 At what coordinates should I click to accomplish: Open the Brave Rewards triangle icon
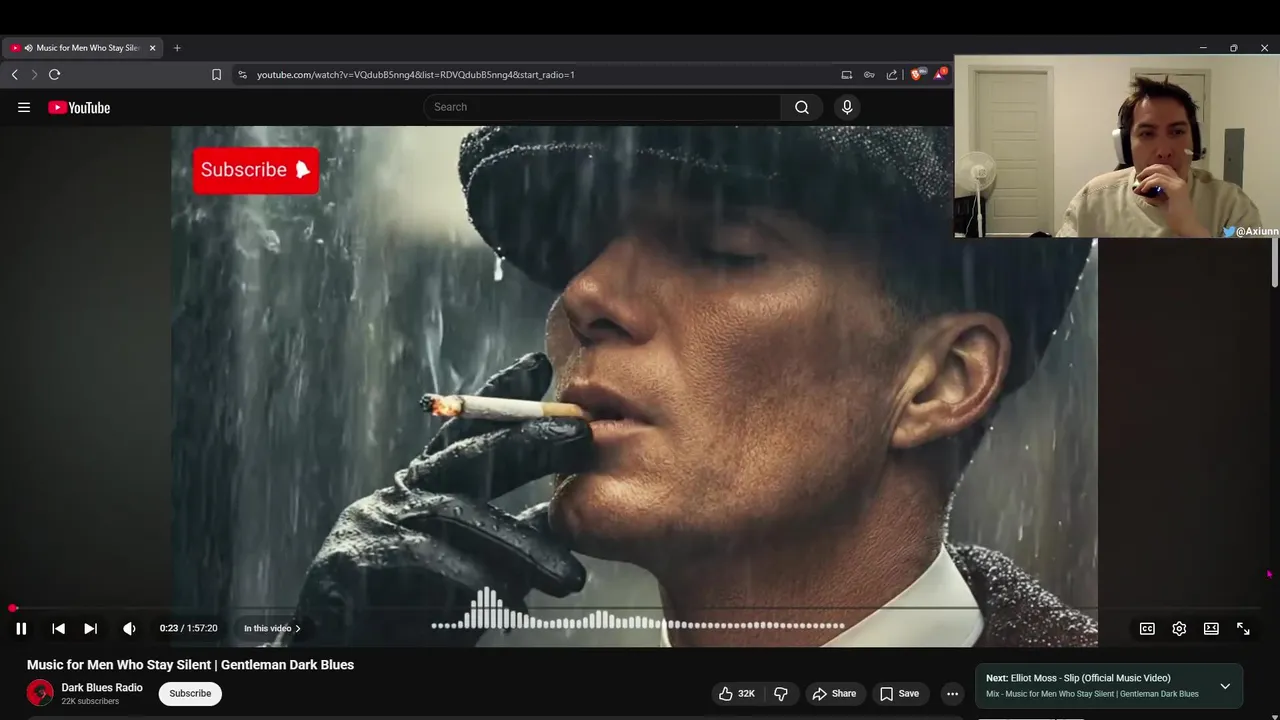(x=939, y=73)
